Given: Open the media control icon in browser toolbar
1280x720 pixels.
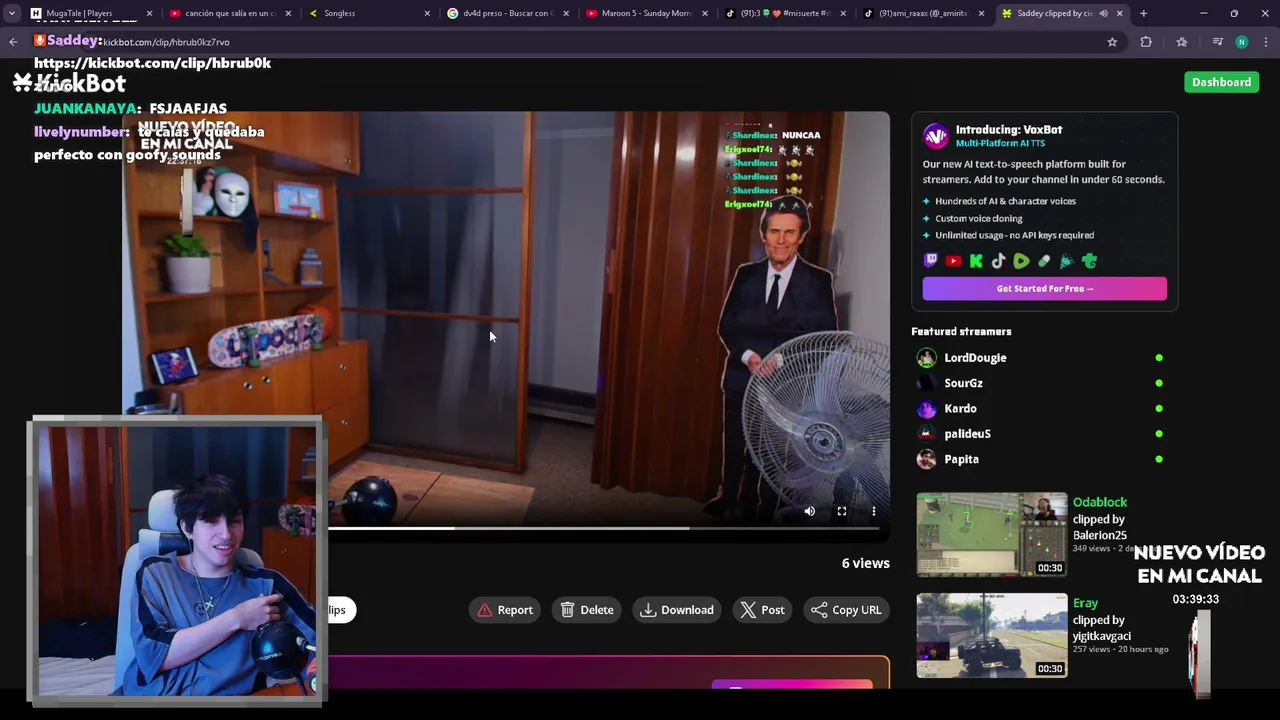Looking at the screenshot, I should (1217, 42).
